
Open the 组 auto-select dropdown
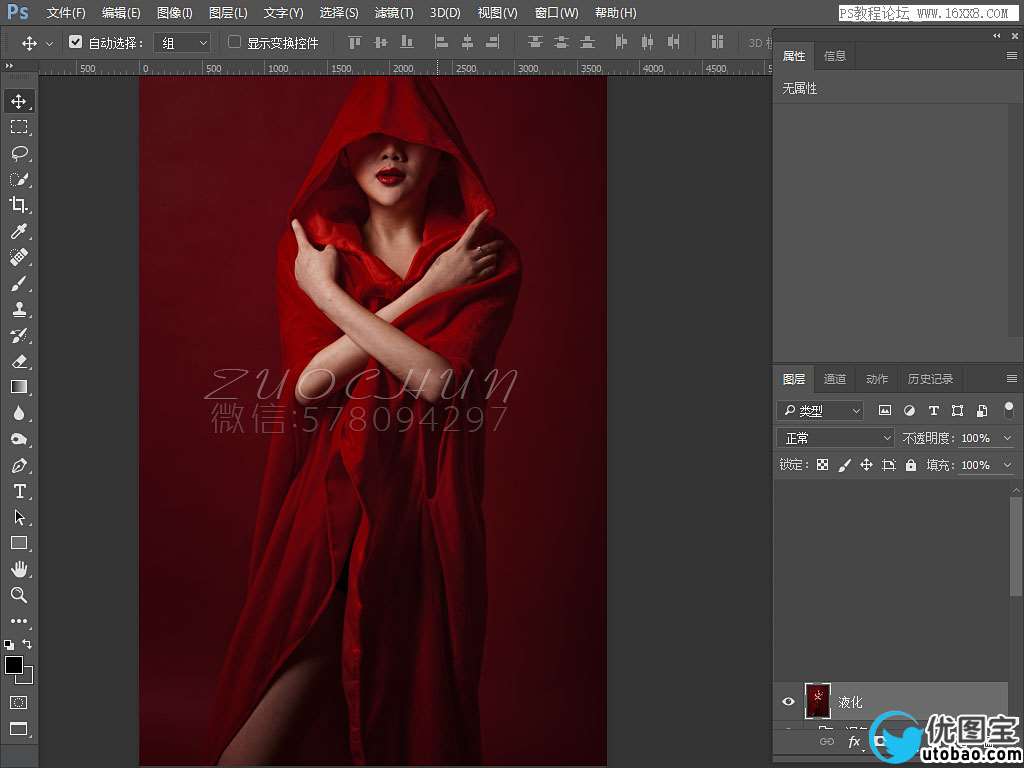click(186, 43)
